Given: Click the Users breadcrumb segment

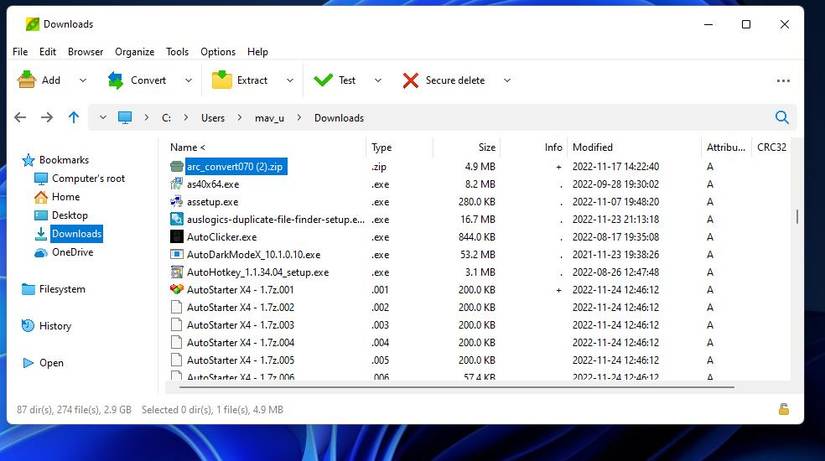Looking at the screenshot, I should (213, 118).
